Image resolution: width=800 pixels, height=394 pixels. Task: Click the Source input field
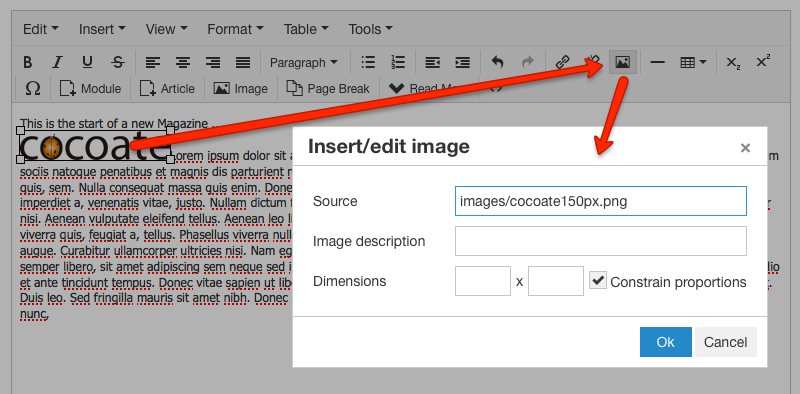(x=601, y=201)
